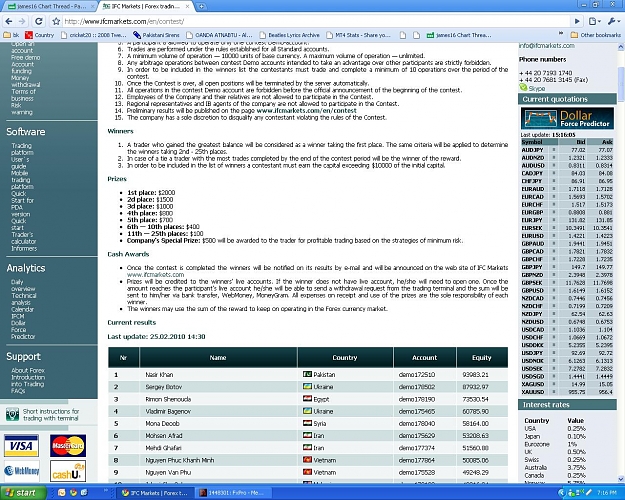Click the clock showing 7:16 PM in system tray
The width and height of the screenshot is (625, 500).
pos(607,493)
